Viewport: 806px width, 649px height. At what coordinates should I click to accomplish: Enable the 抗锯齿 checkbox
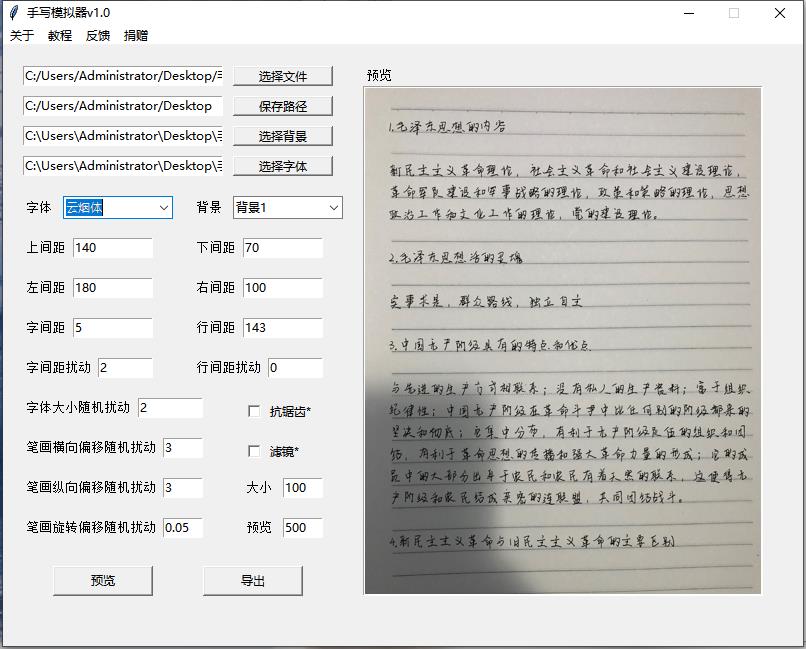click(x=255, y=410)
